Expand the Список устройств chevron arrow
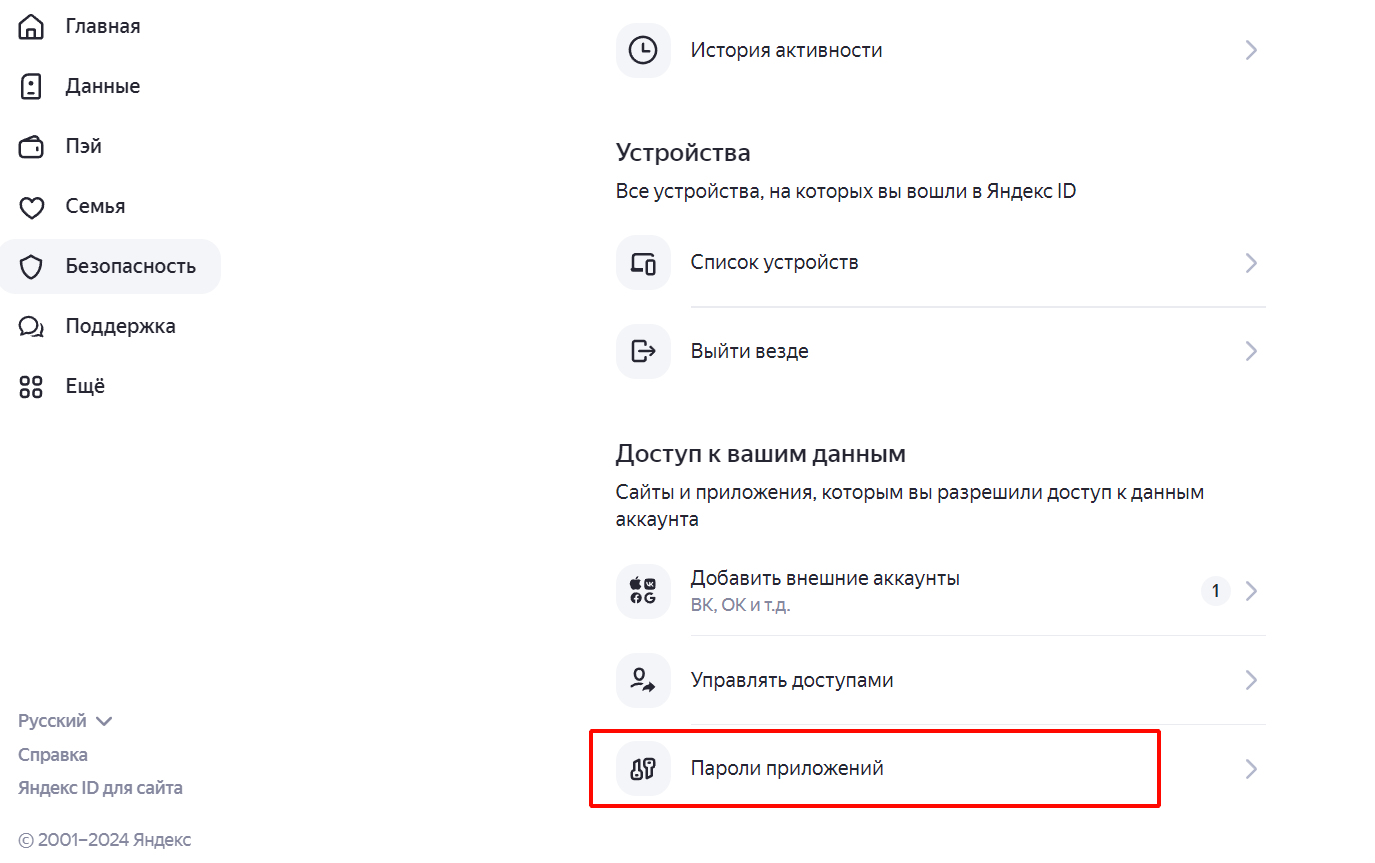Image resolution: width=1375 pixels, height=863 pixels. pos(1251,263)
